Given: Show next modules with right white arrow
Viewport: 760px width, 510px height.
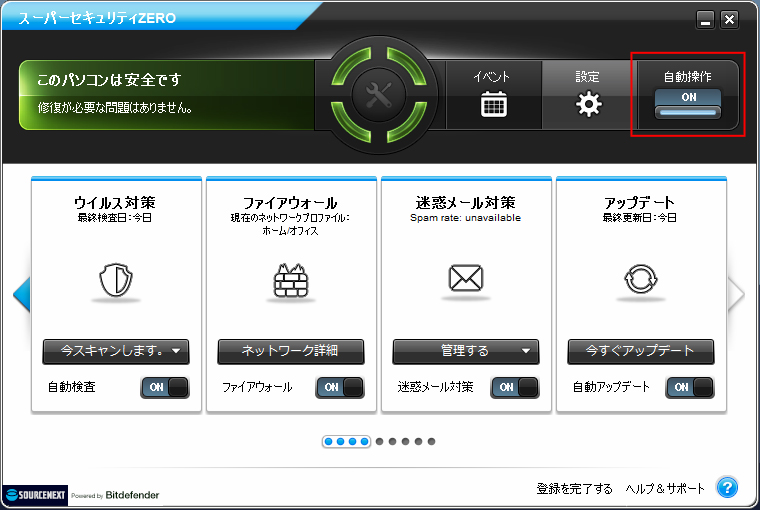Looking at the screenshot, I should pyautogui.click(x=736, y=294).
